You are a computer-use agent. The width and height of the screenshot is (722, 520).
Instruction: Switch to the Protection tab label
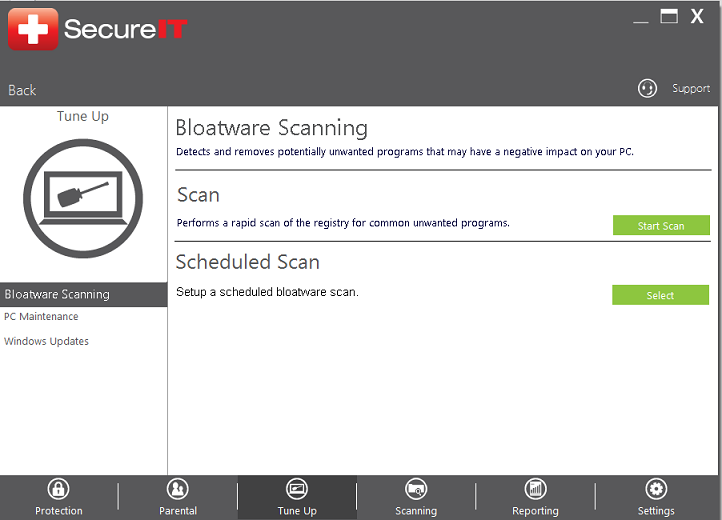pos(59,511)
